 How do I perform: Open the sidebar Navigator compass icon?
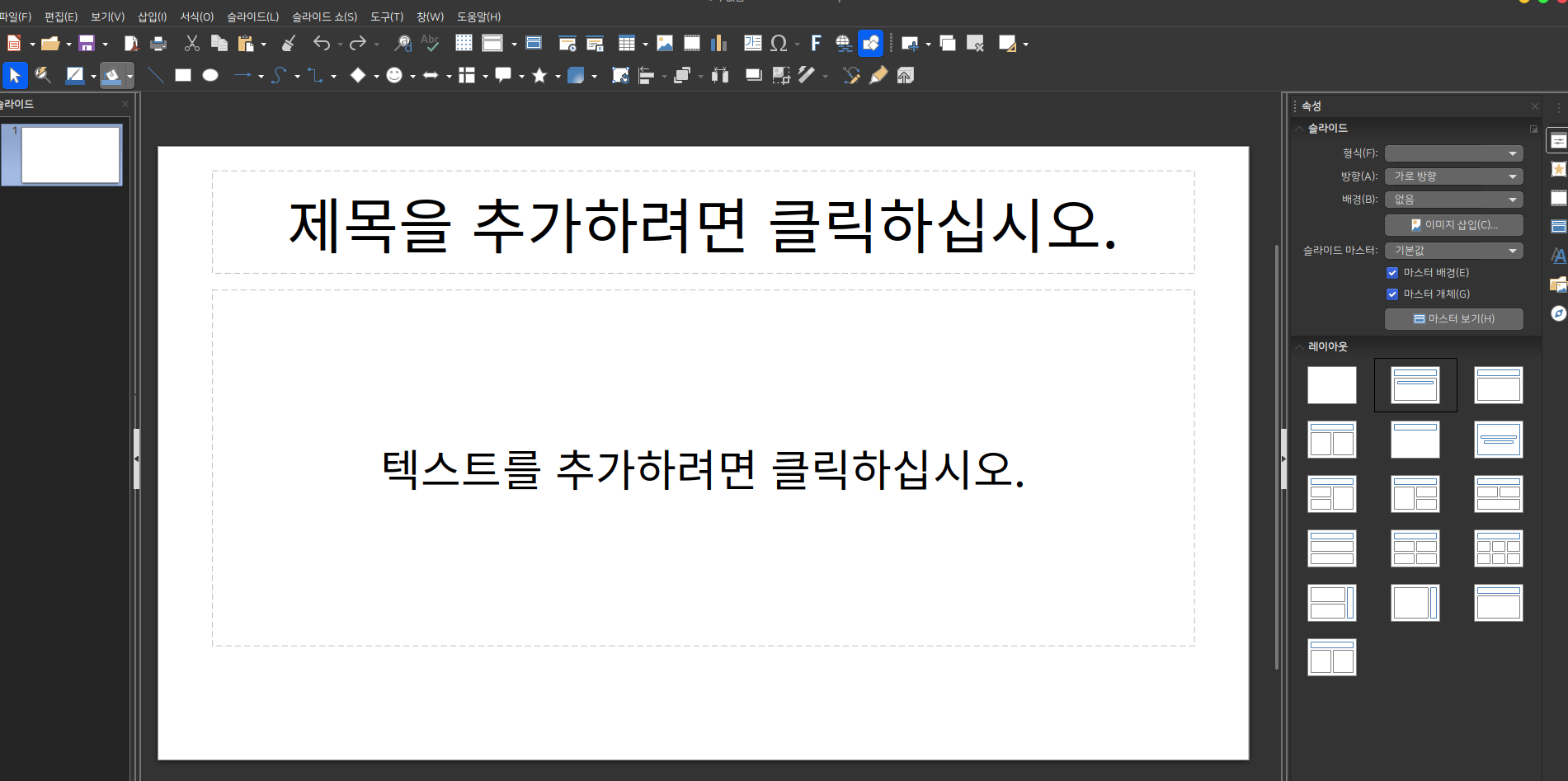coord(1557,313)
